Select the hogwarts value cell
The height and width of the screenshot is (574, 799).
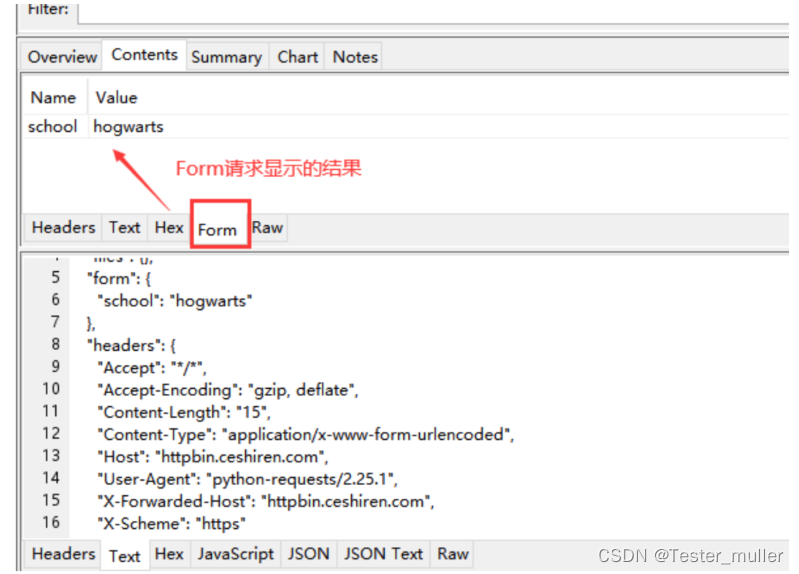tap(128, 126)
